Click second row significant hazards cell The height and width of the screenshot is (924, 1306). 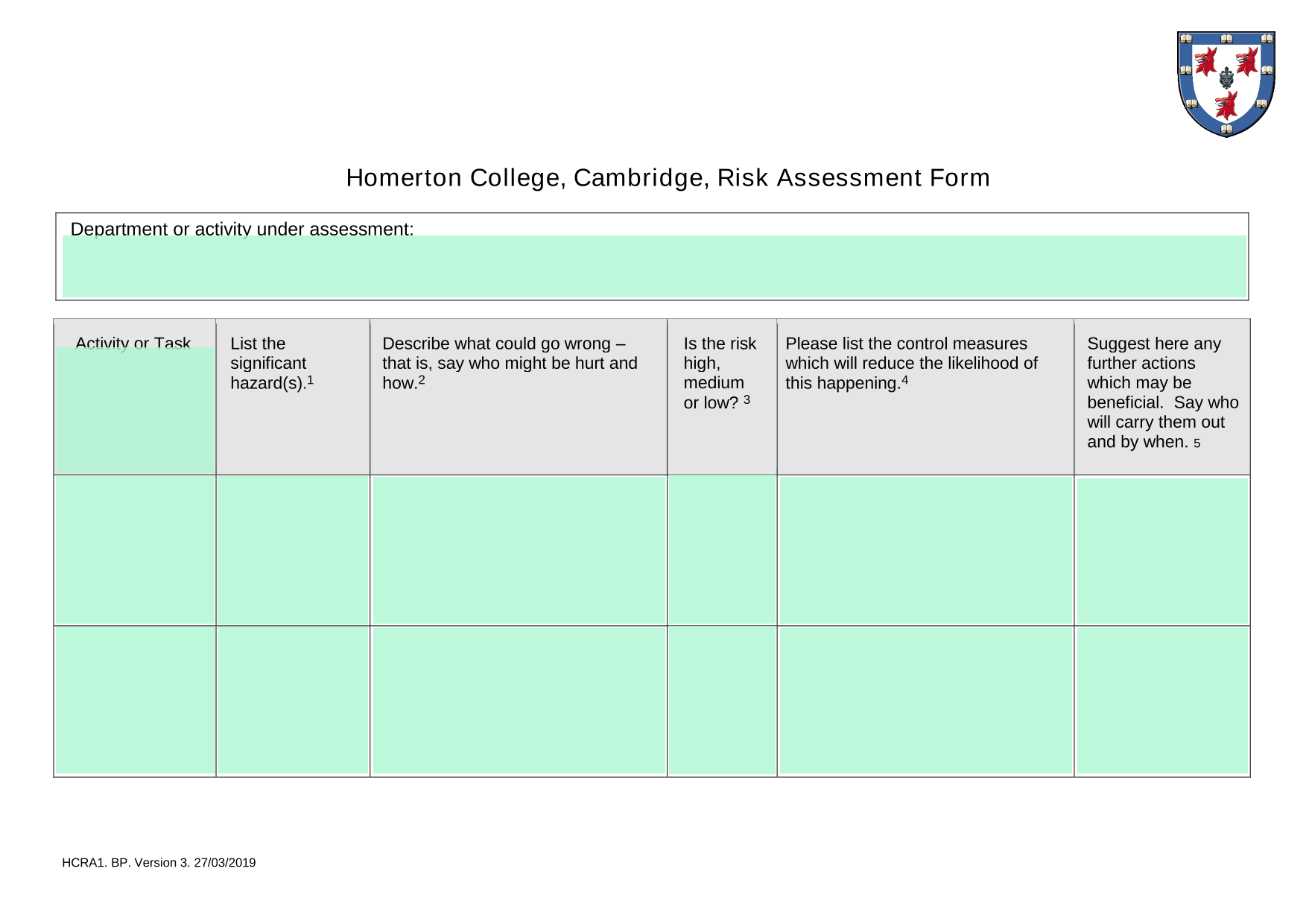pos(293,700)
